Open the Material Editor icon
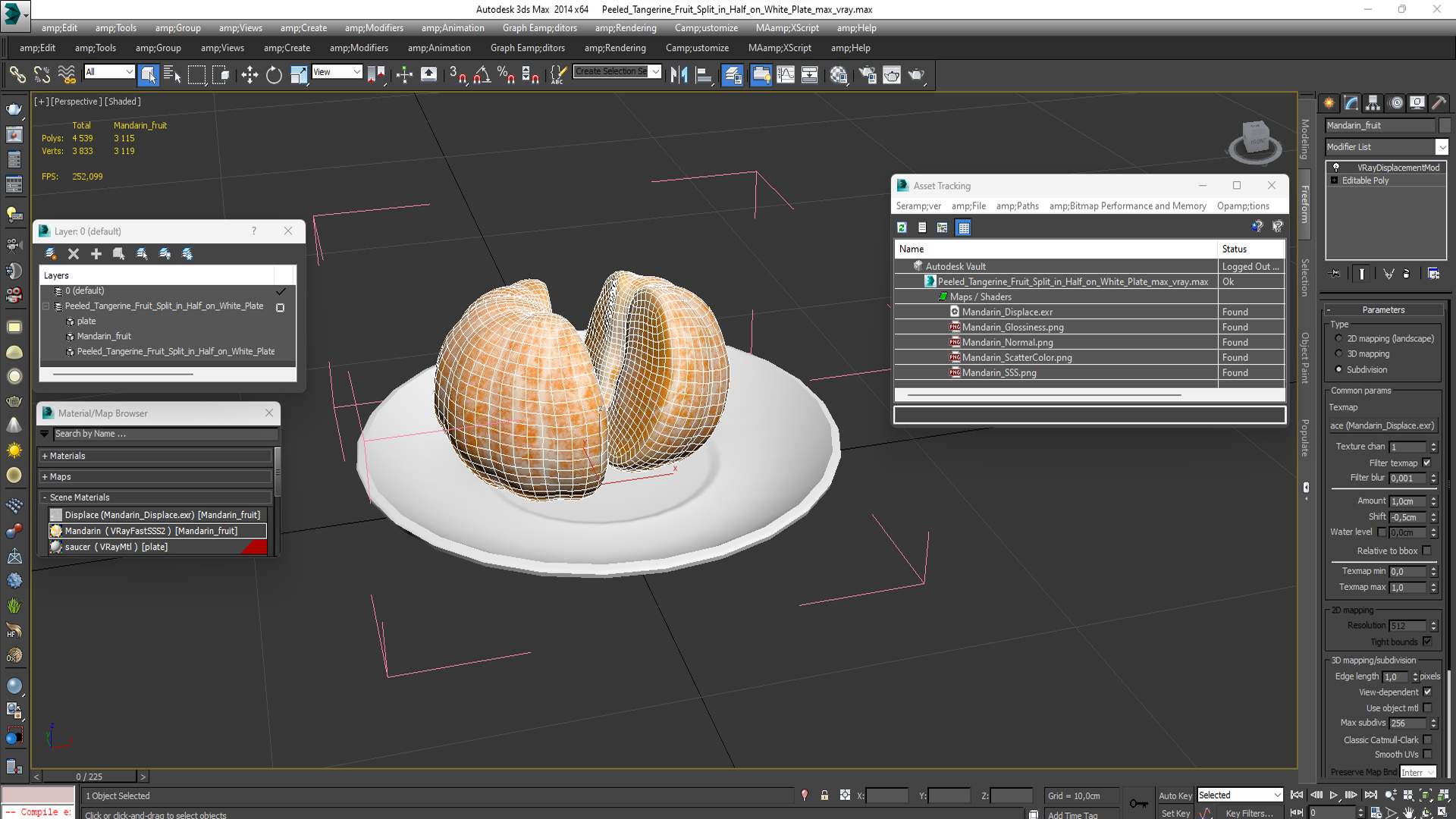This screenshot has height=819, width=1456. coord(838,74)
